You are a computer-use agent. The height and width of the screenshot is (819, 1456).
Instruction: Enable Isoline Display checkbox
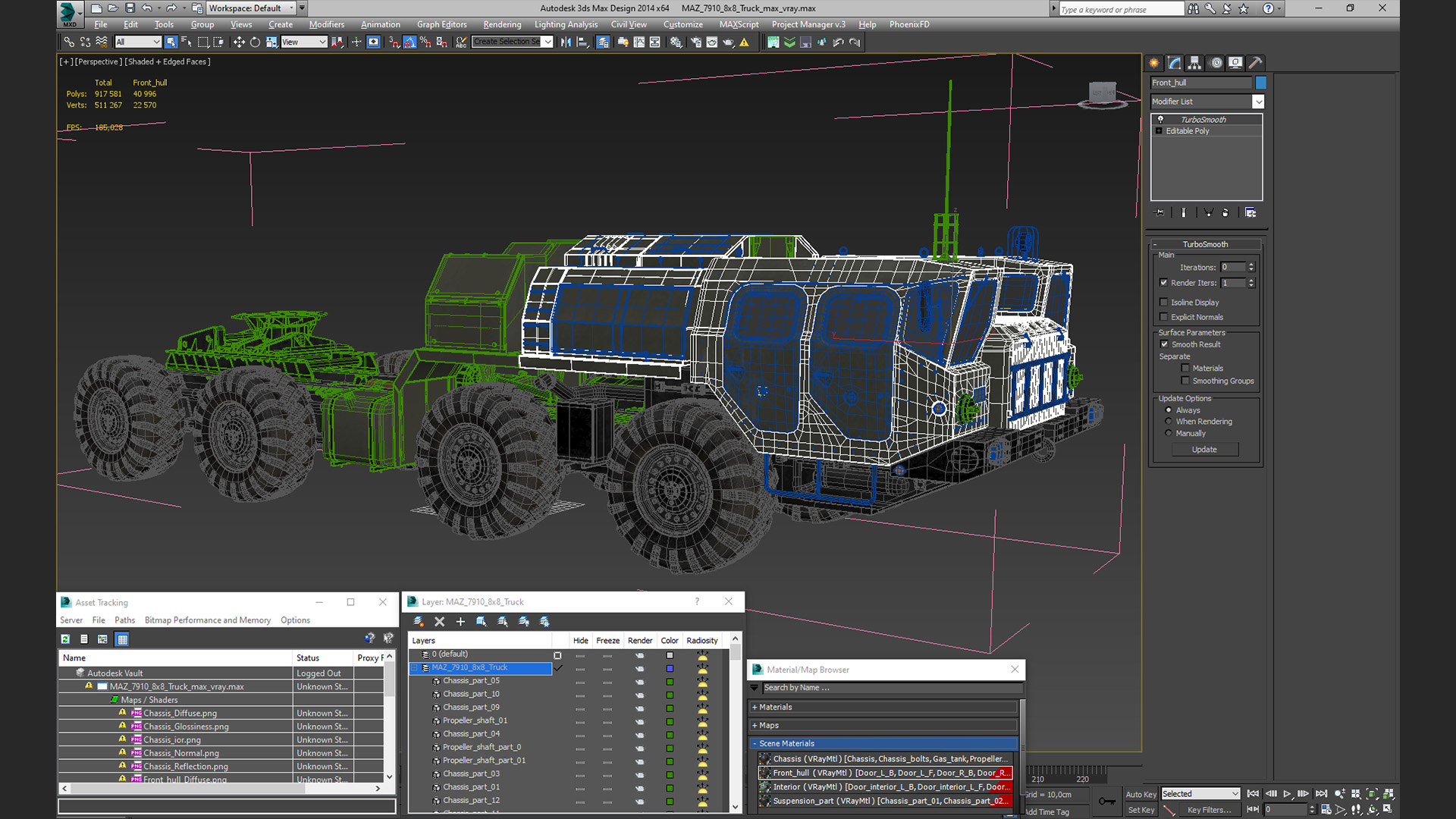[1164, 303]
